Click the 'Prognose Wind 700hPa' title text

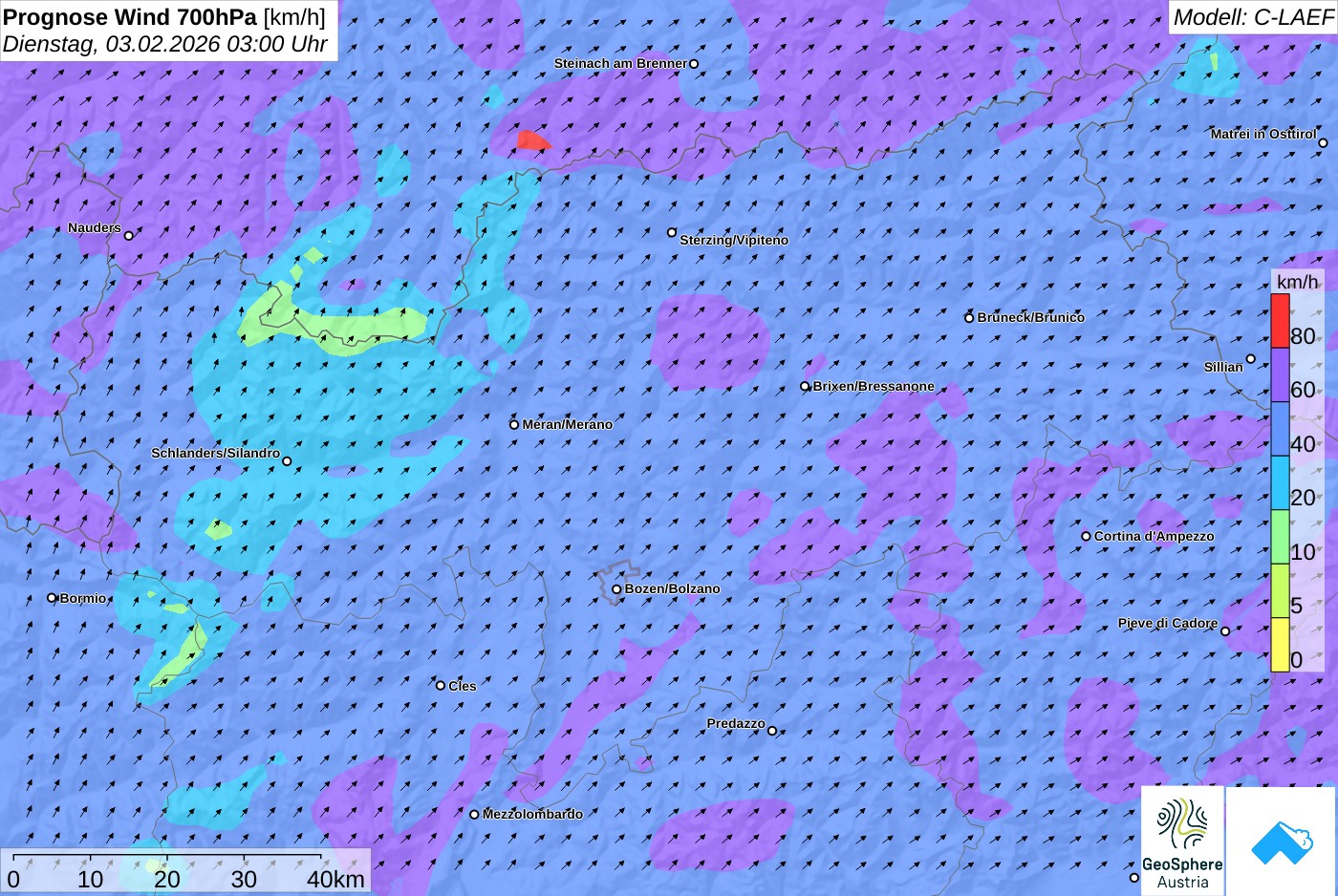(131, 16)
